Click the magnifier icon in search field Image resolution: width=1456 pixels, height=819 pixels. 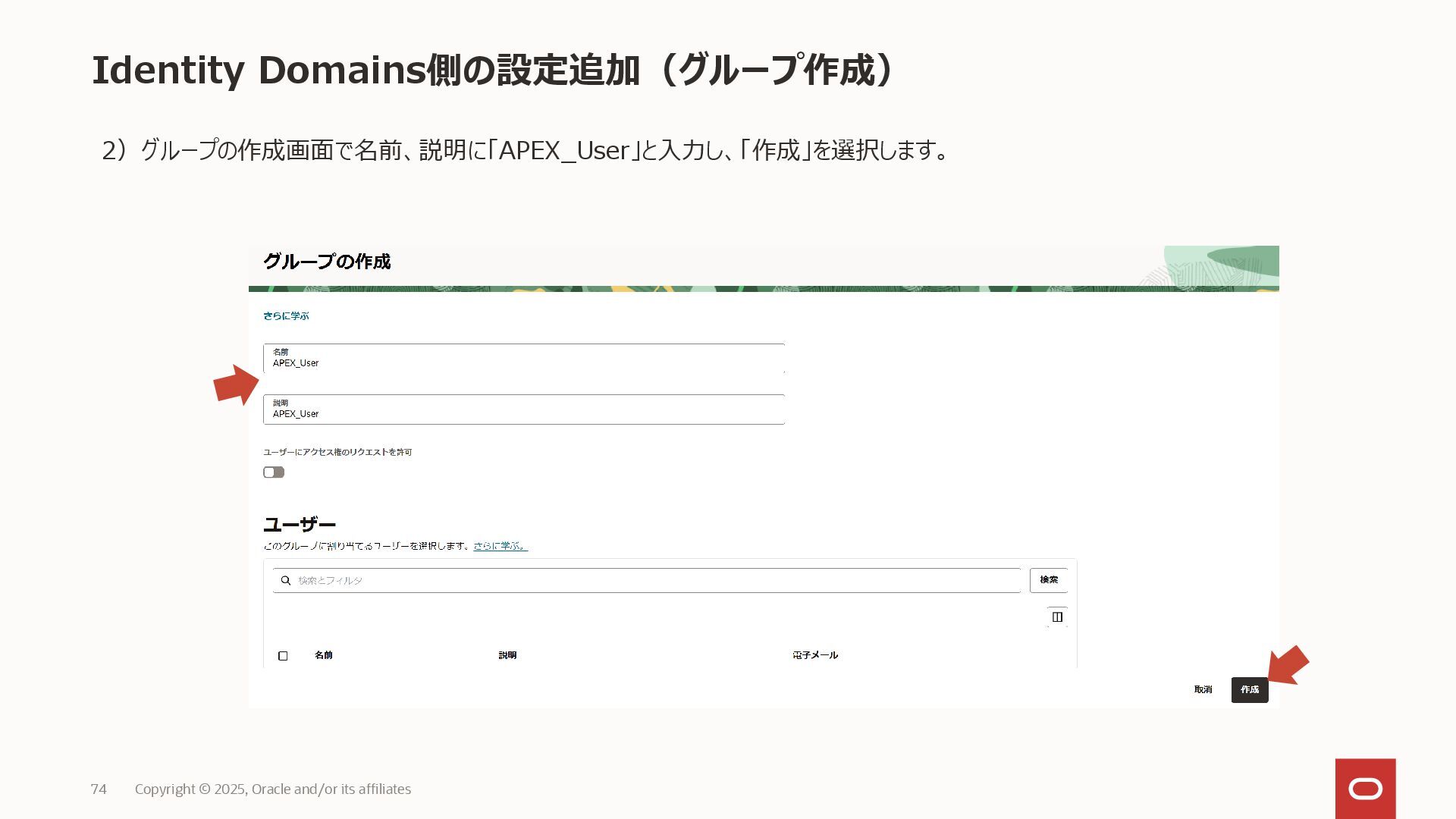286,580
